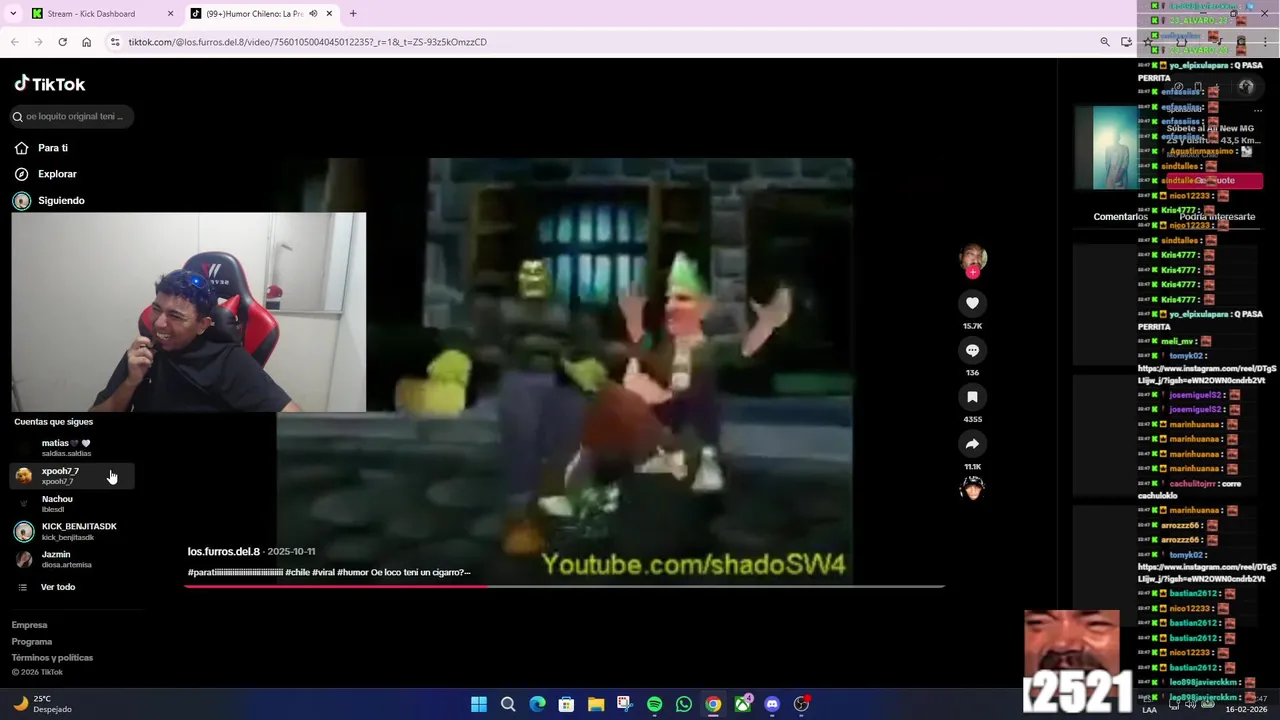
Task: Go to Para ti feed
Action: [x=53, y=148]
